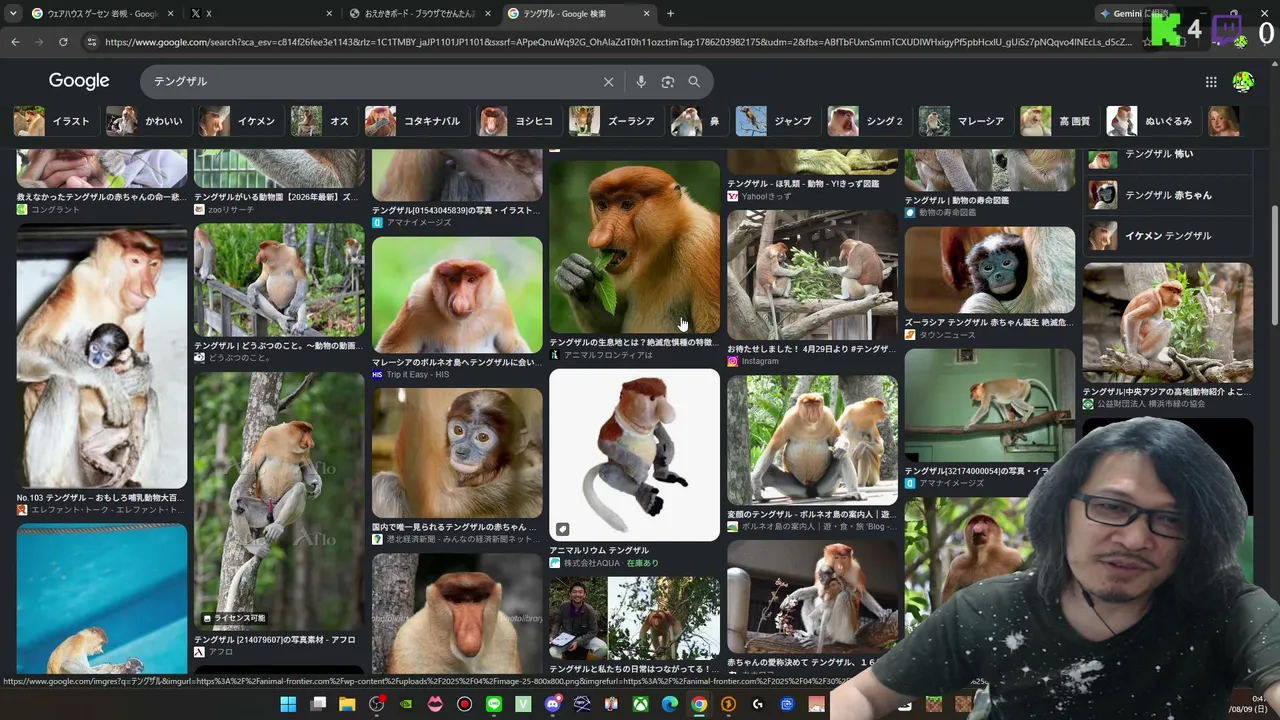The width and height of the screenshot is (1280, 720).
Task: Click the Google logo
Action: [x=79, y=81]
